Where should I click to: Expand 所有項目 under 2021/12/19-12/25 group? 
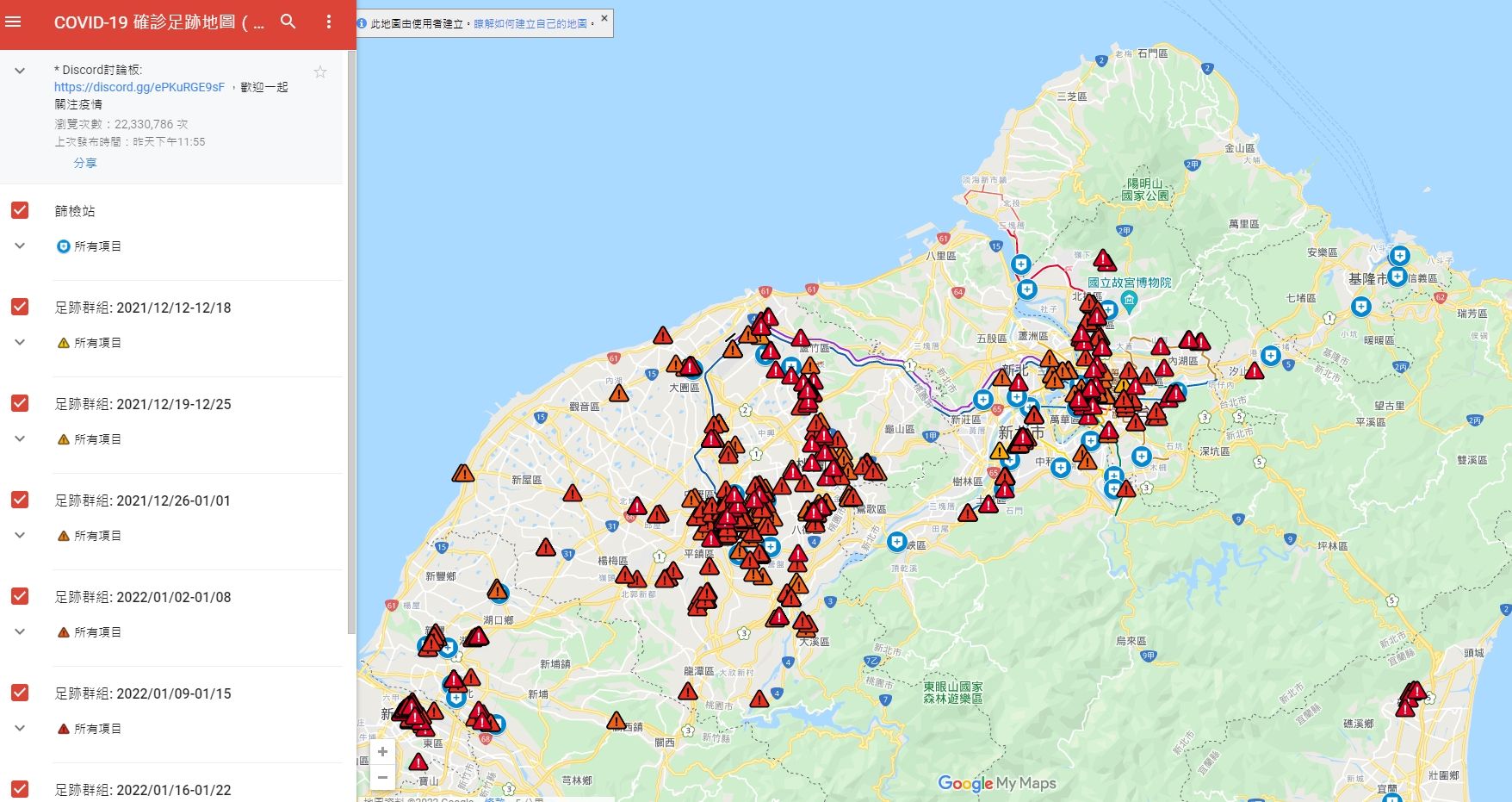tap(20, 439)
